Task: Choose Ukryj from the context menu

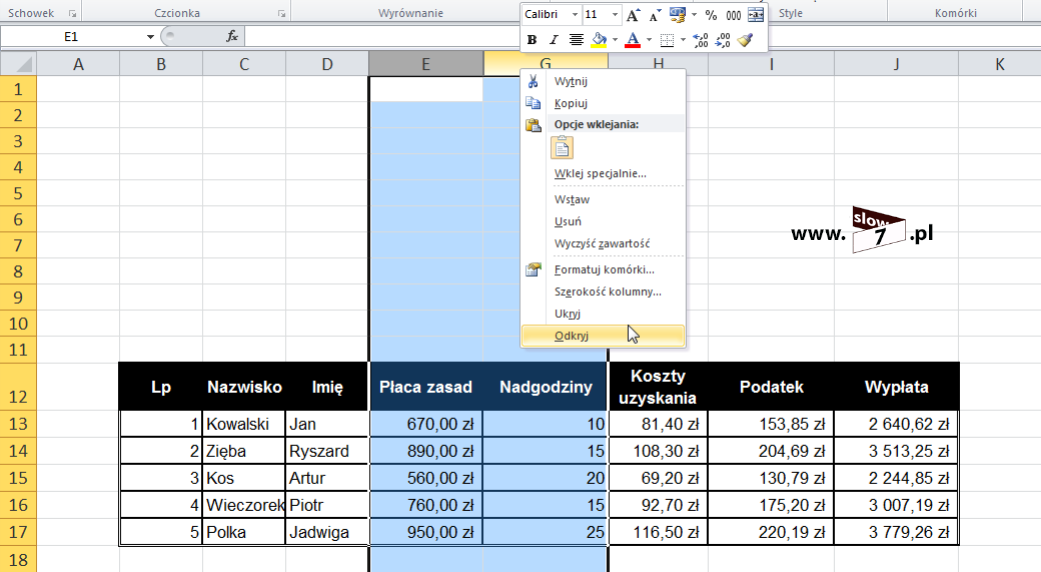Action: click(x=603, y=313)
